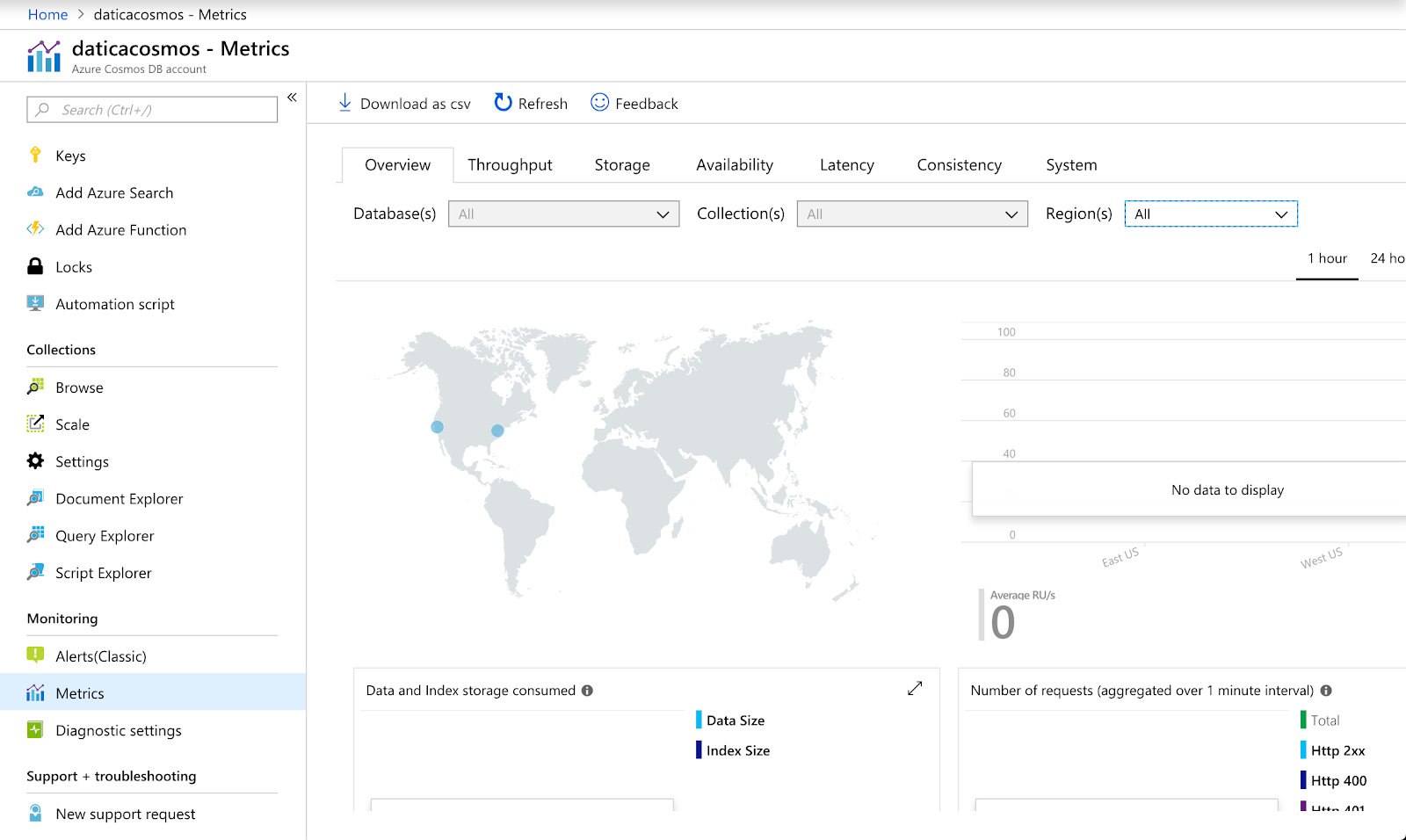This screenshot has width=1406, height=840.
Task: Select the Query Explorer icon
Action: pyautogui.click(x=35, y=535)
